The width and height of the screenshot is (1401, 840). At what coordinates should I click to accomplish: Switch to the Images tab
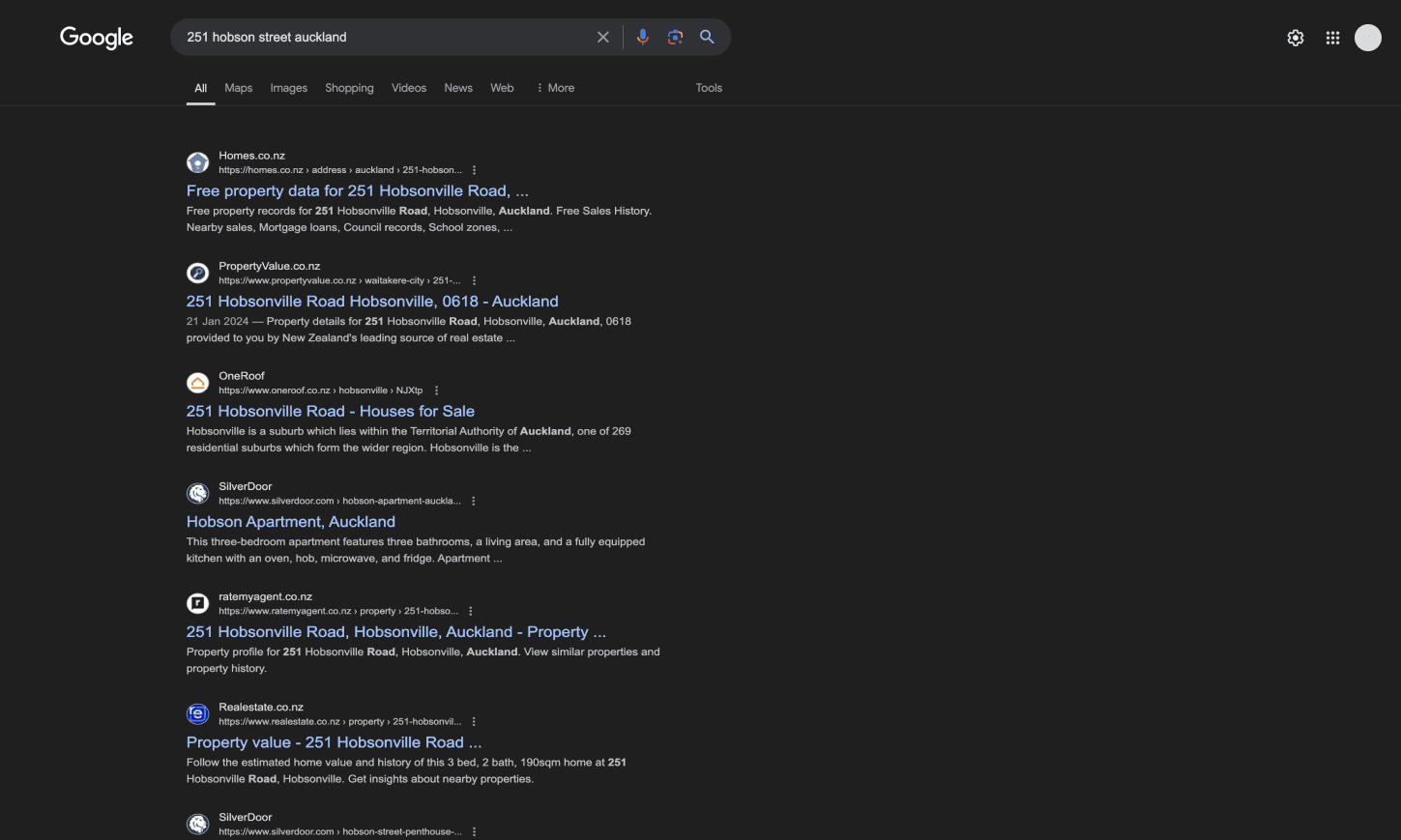pos(289,88)
